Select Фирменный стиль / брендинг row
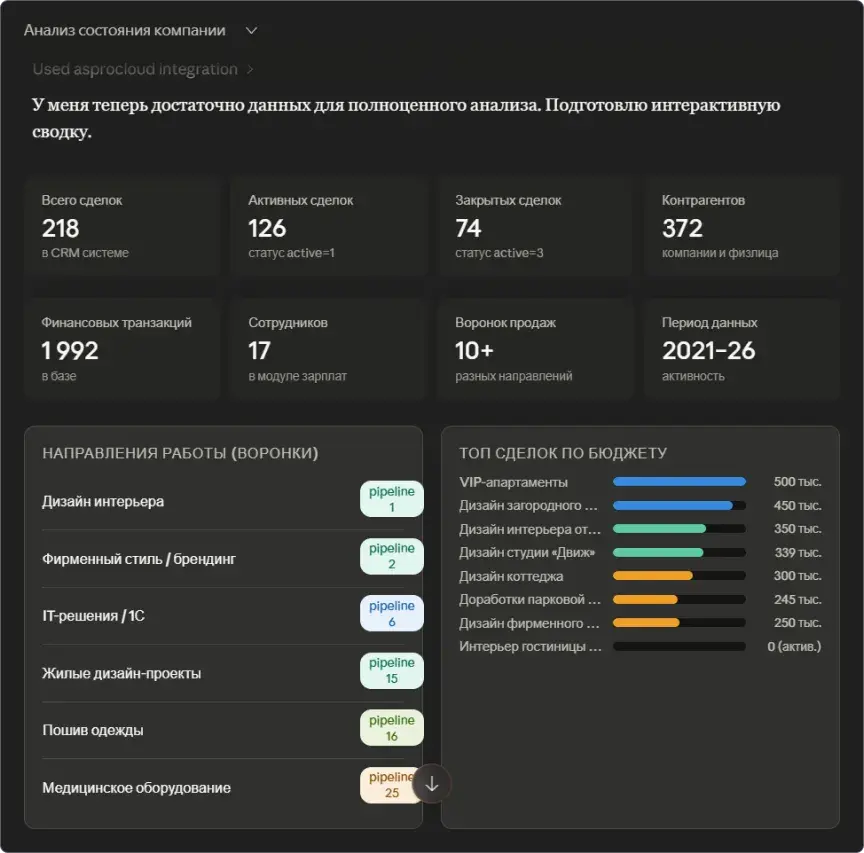 pyautogui.click(x=223, y=559)
